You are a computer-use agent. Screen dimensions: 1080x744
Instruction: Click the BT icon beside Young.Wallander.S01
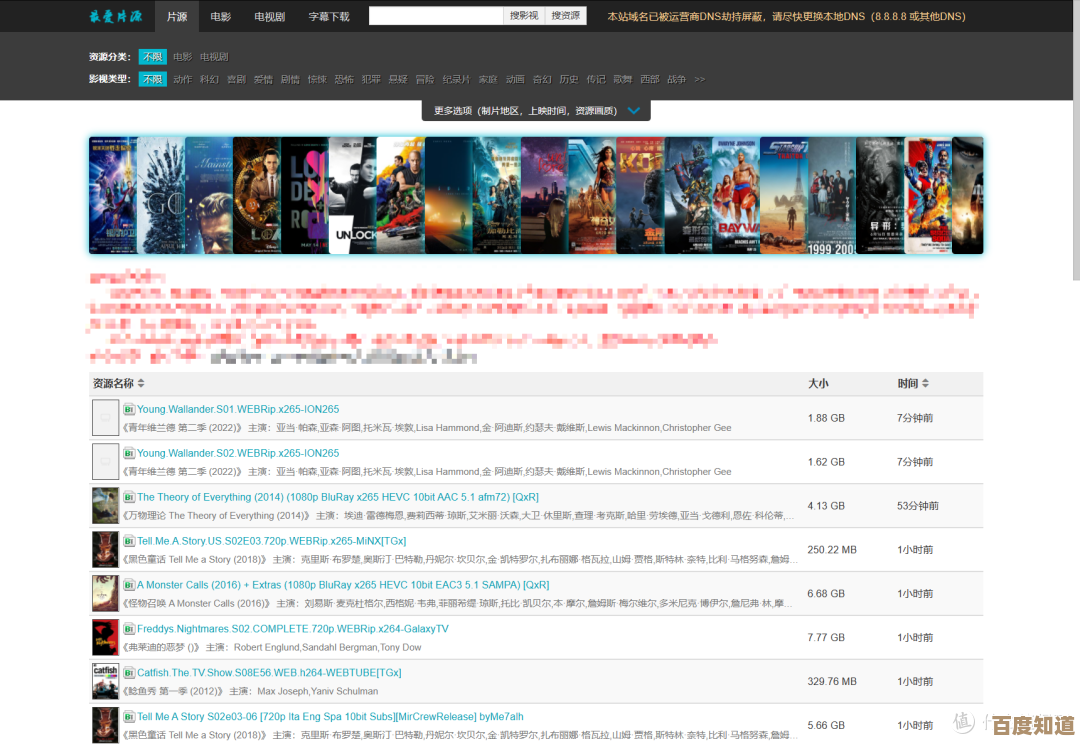click(x=129, y=409)
